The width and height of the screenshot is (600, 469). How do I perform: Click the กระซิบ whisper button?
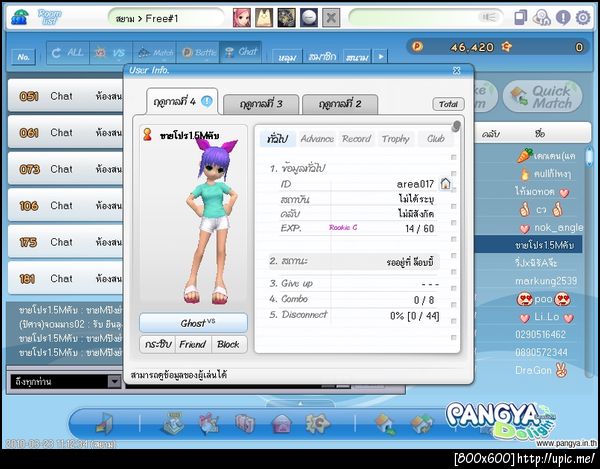pyautogui.click(x=157, y=344)
